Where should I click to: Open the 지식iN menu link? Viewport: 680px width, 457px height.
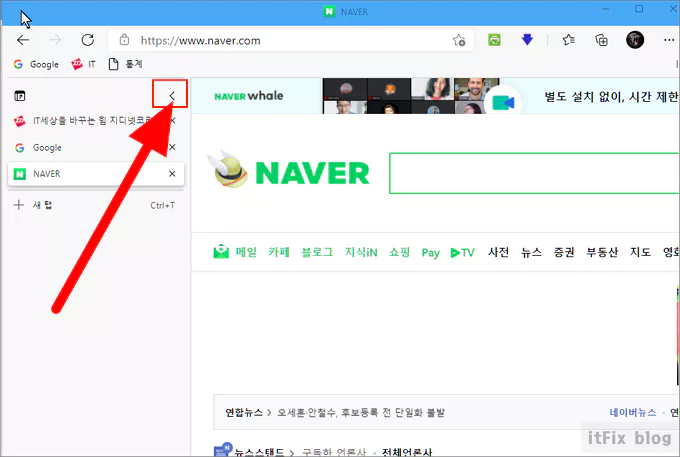(x=361, y=252)
